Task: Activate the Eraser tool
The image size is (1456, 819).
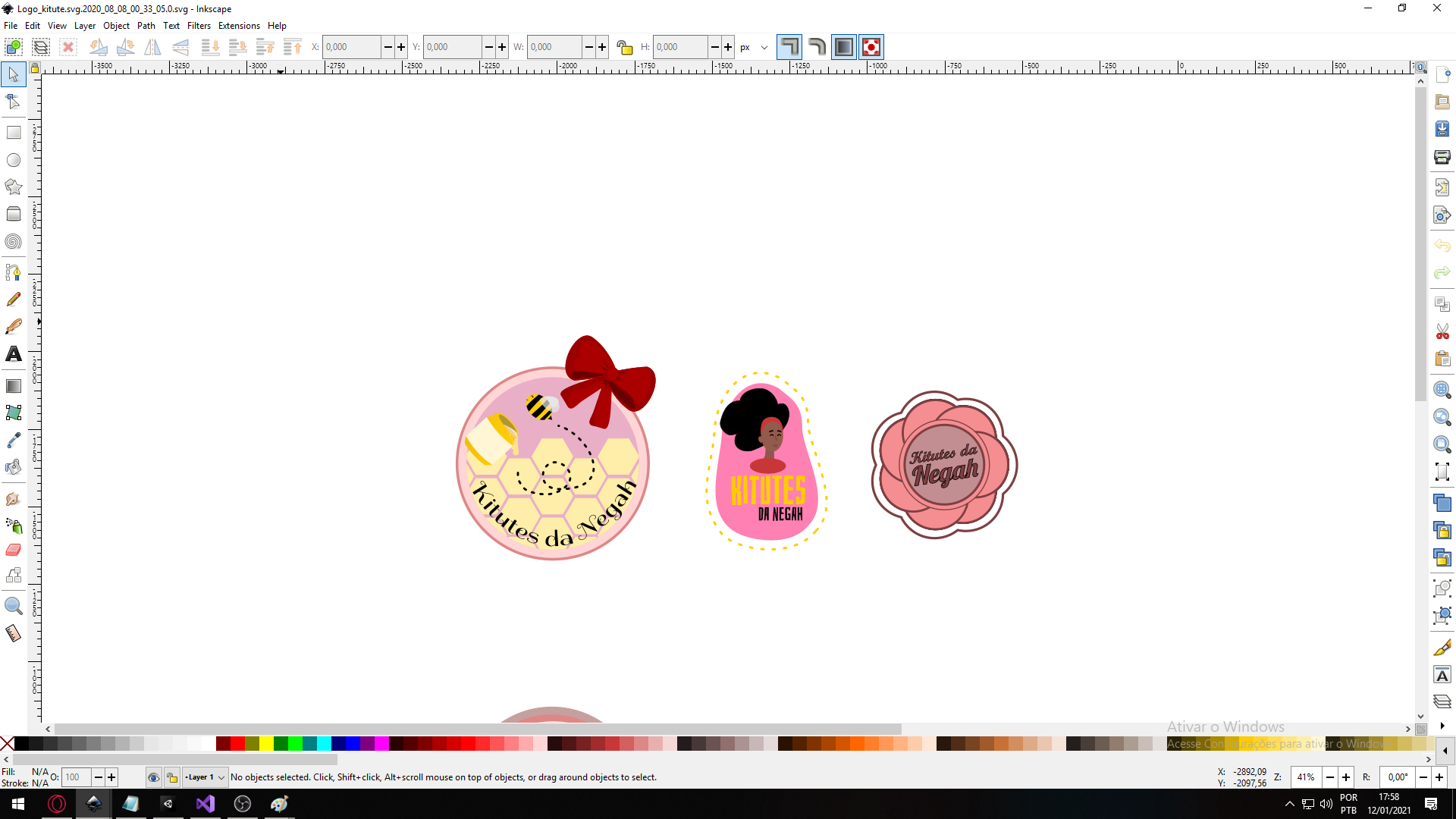Action: [14, 550]
